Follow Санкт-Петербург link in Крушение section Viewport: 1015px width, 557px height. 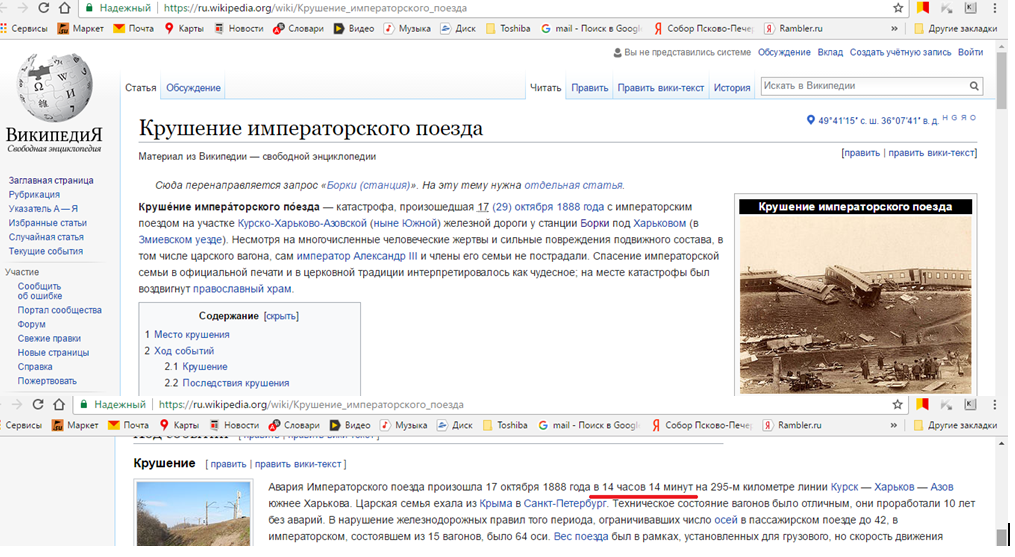point(565,503)
